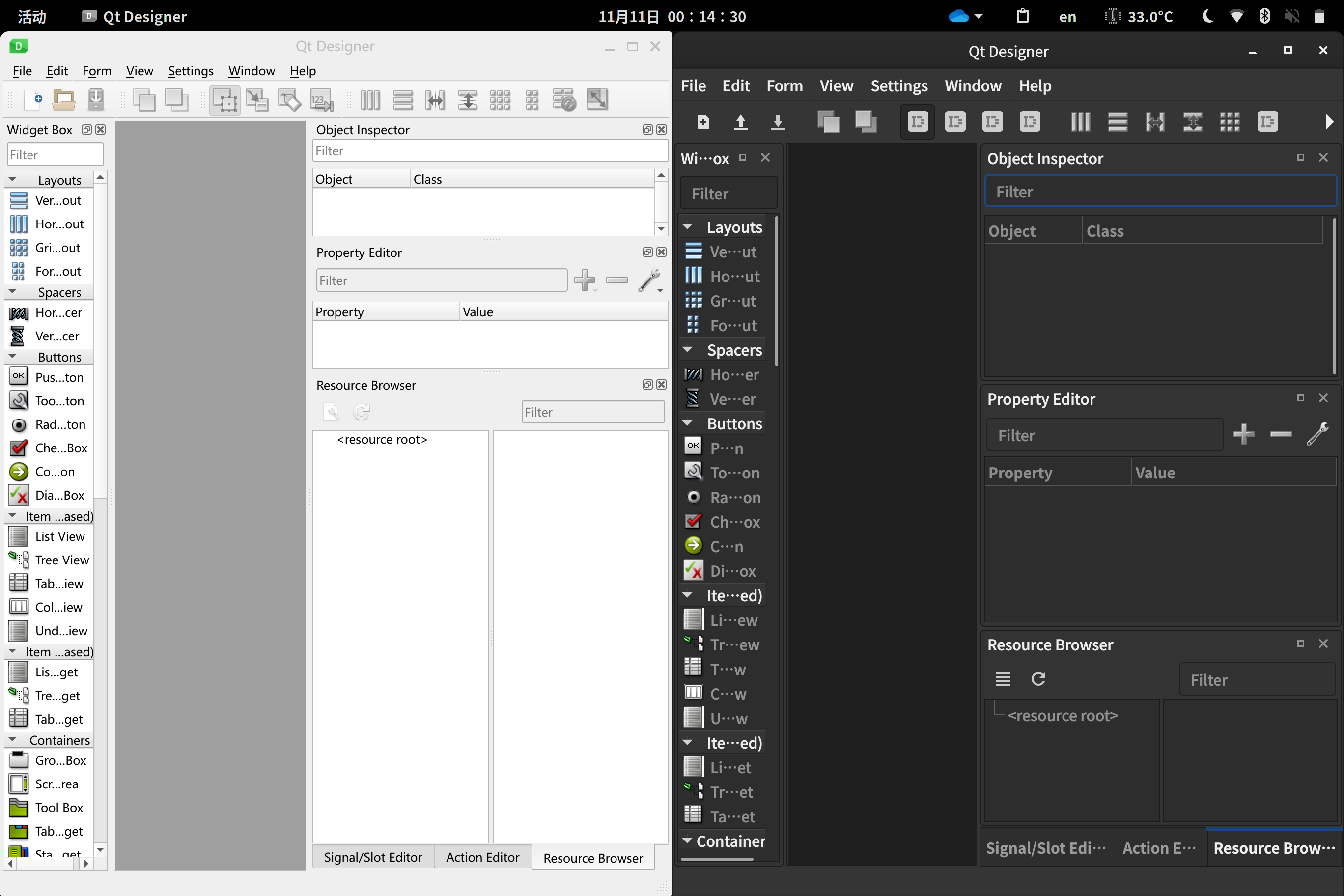1344x896 pixels.
Task: Switch to Action Editor tab in dark window
Action: [x=1159, y=848]
